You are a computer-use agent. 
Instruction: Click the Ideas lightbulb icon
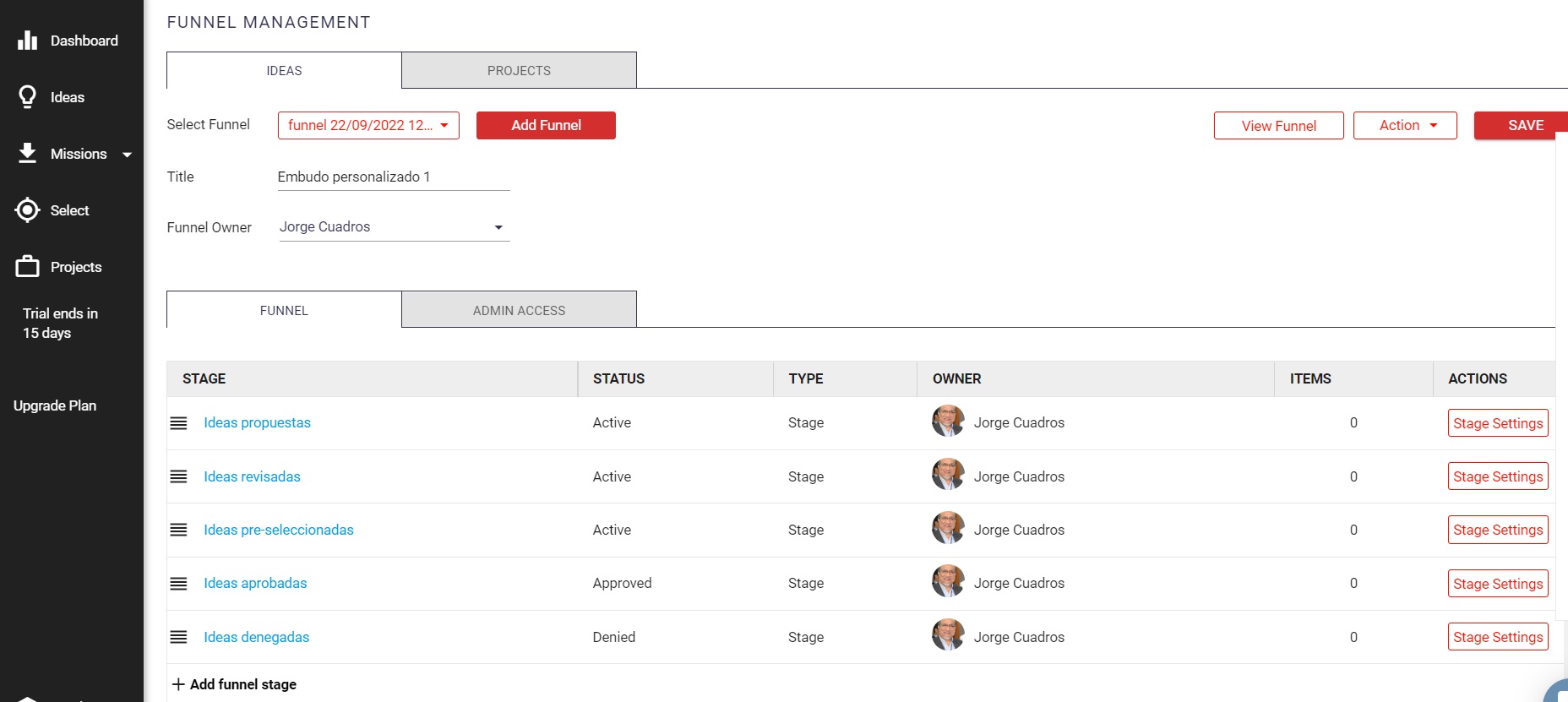click(x=27, y=97)
